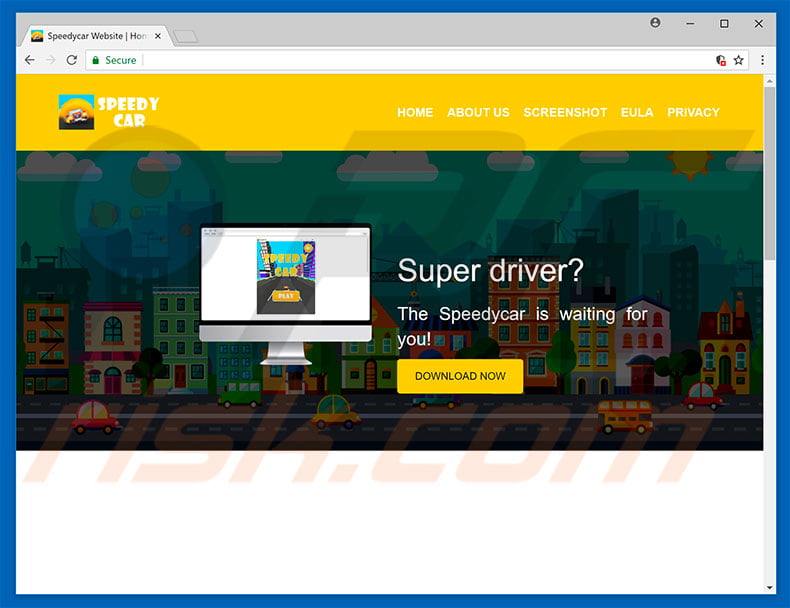This screenshot has height=608, width=790.
Task: Open the HOME menu link
Action: coord(415,112)
